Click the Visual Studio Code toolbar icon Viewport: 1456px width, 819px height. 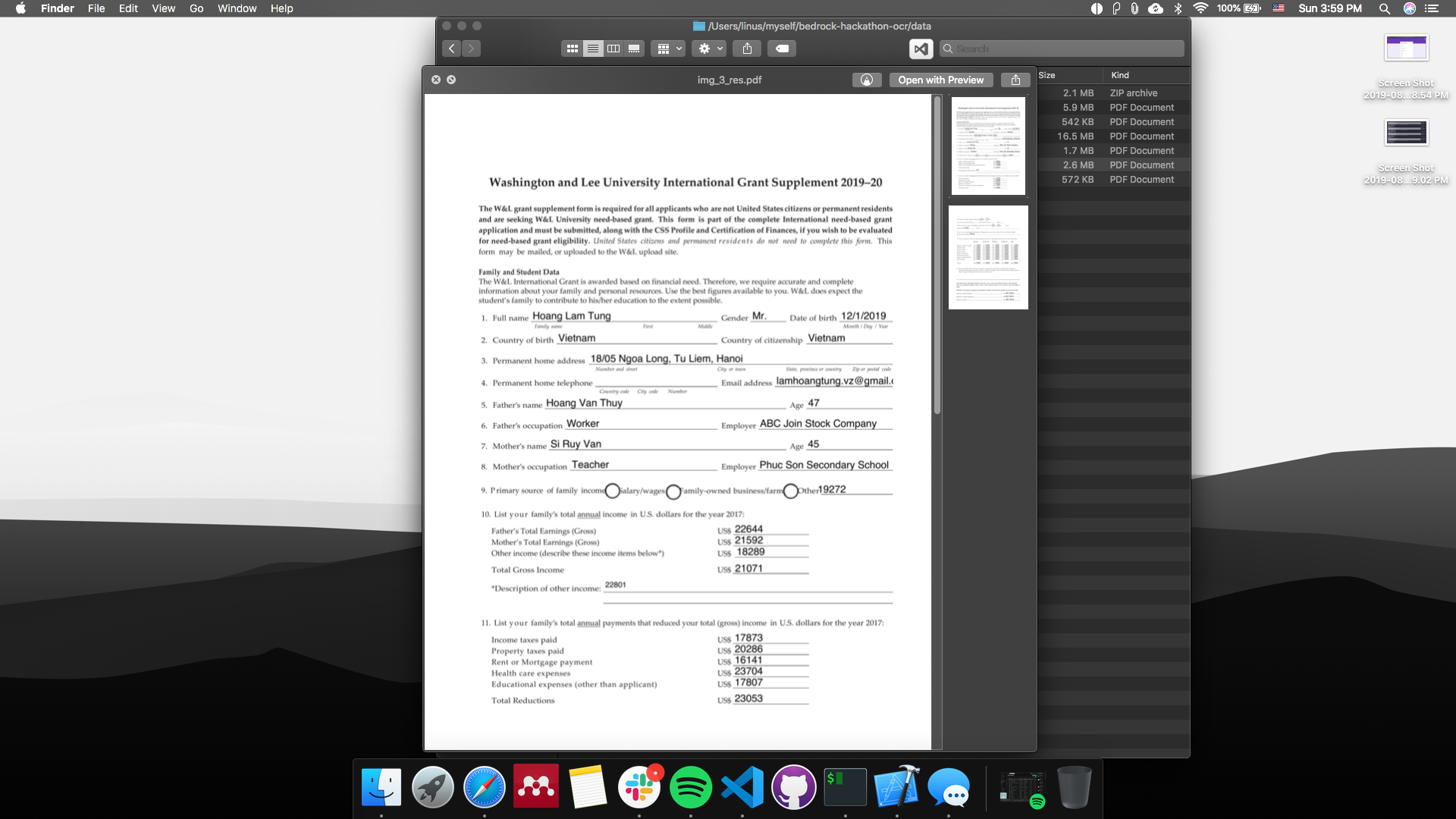click(x=921, y=49)
